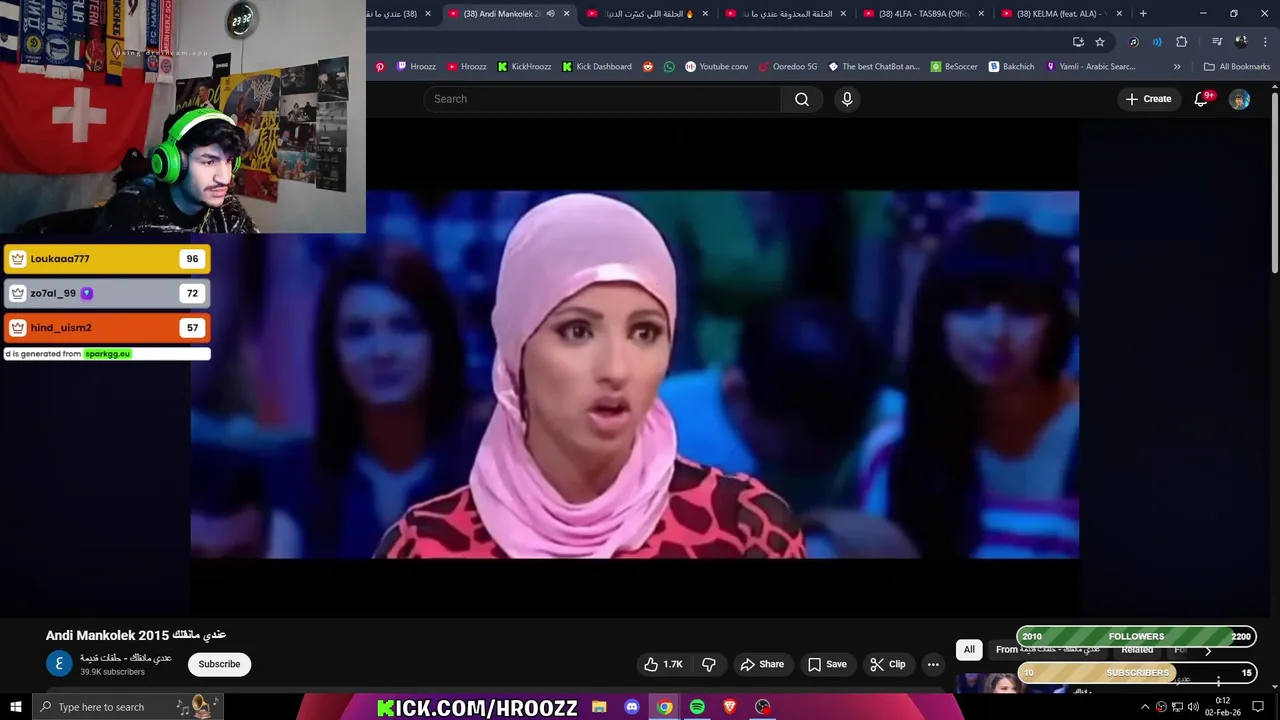Open Brave browser from the taskbar
Image resolution: width=1280 pixels, height=720 pixels.
(730, 707)
